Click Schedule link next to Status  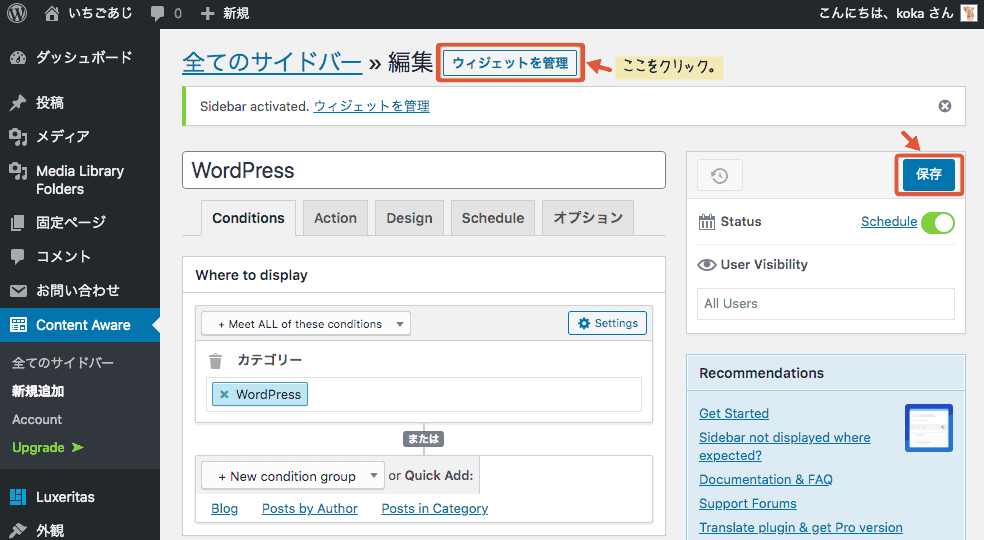pyautogui.click(x=889, y=222)
